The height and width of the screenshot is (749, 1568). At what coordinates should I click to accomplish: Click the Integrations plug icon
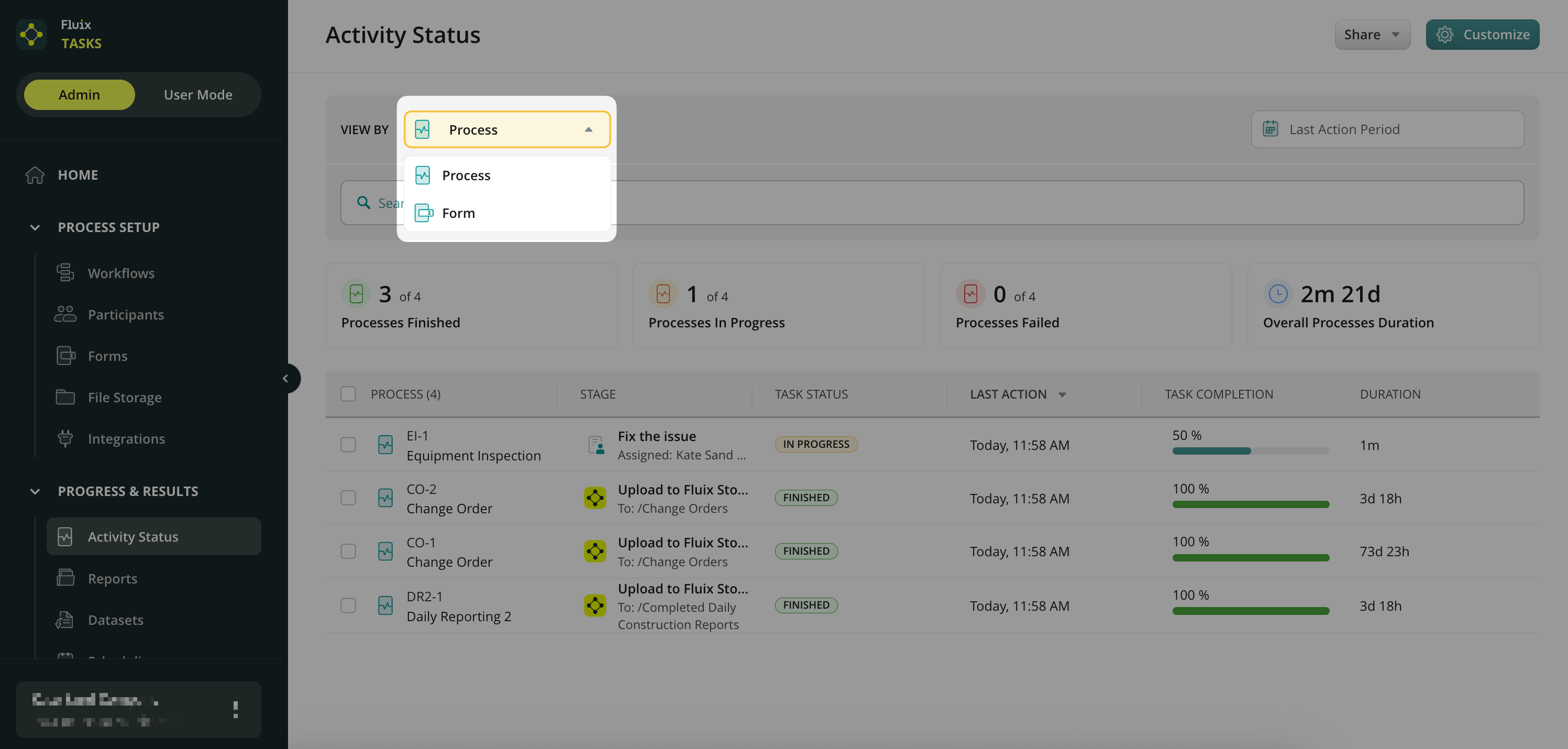65,438
